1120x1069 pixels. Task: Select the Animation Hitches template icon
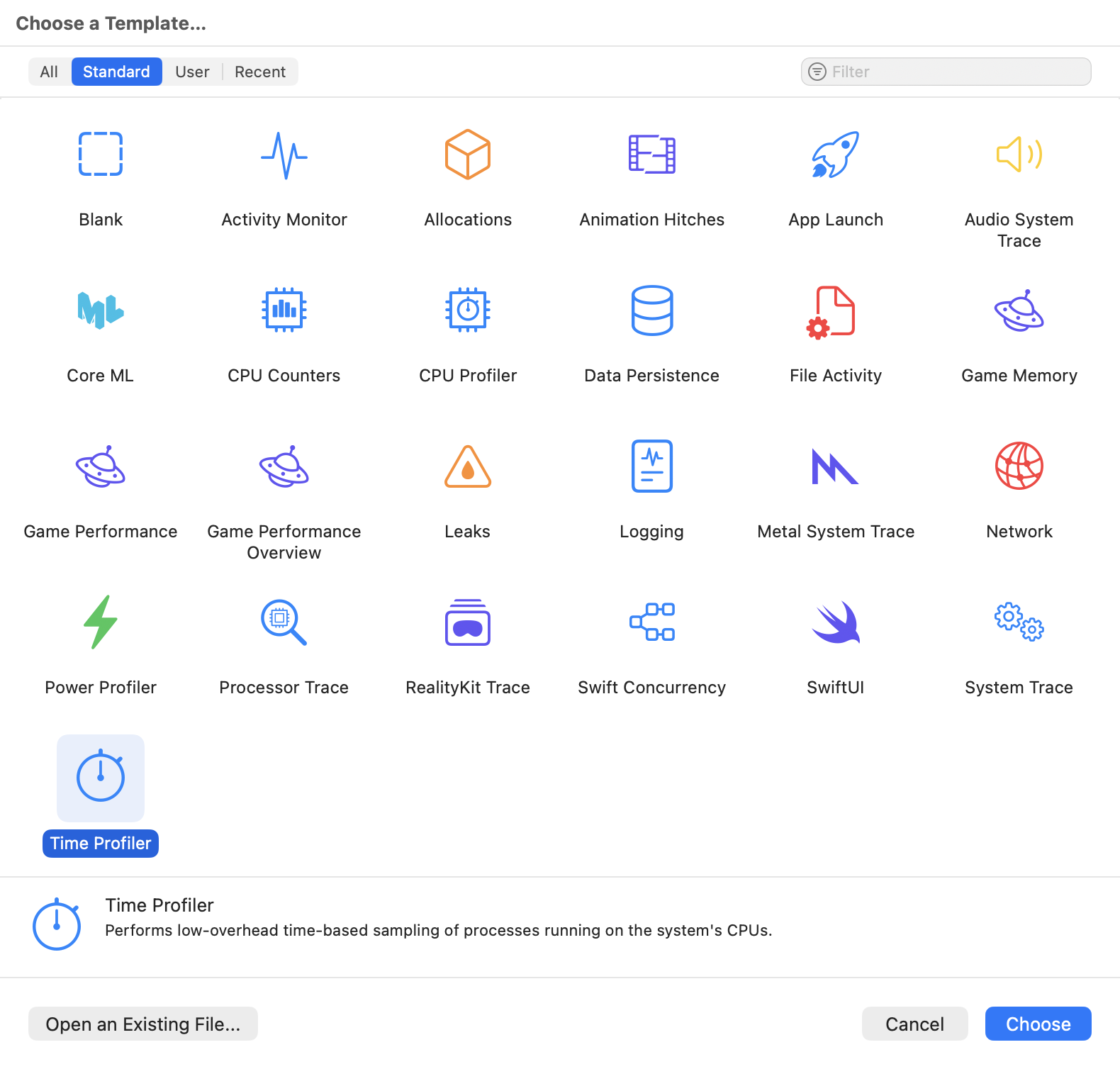(x=651, y=155)
